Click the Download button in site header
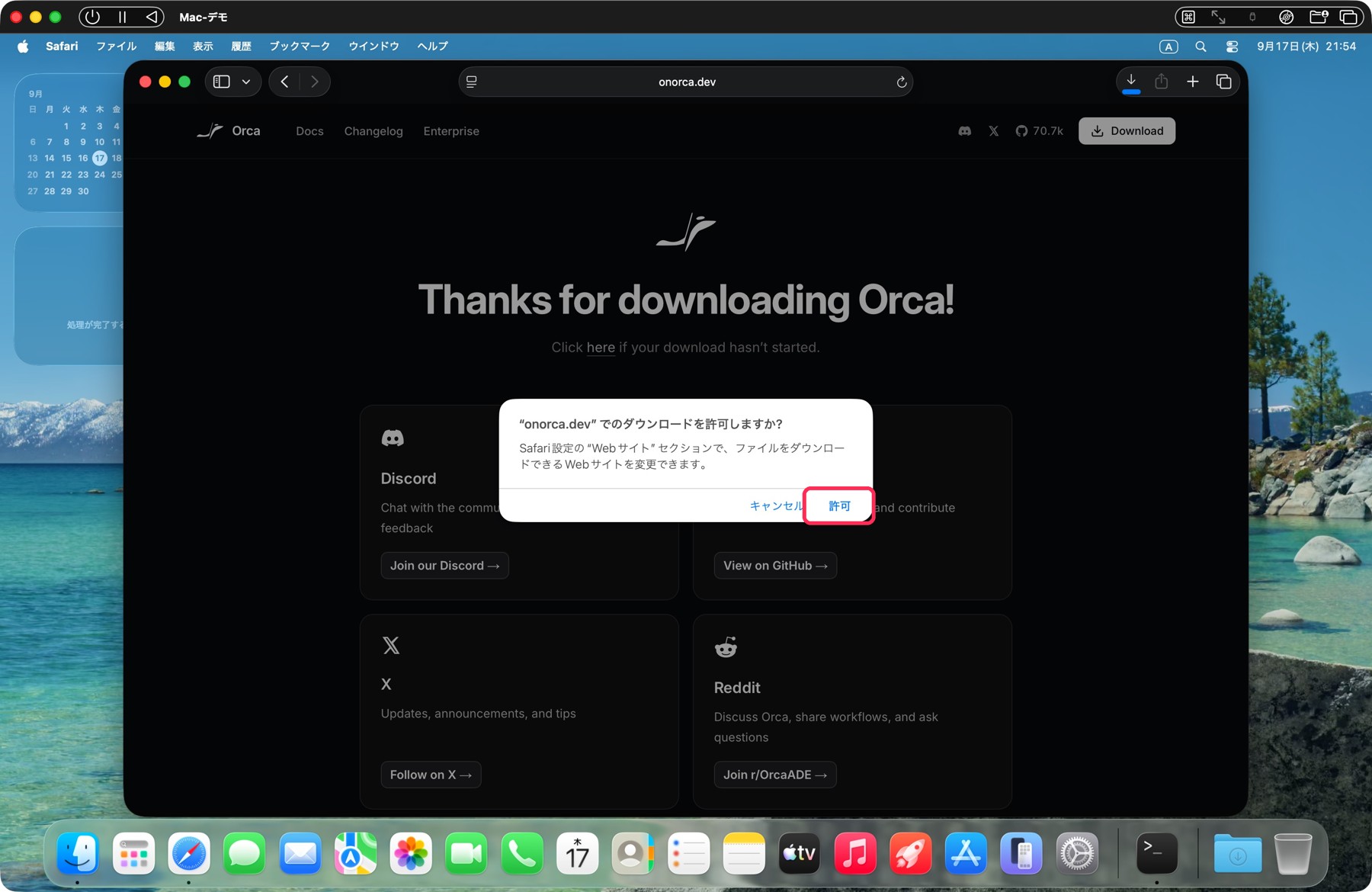This screenshot has width=1372, height=892. [1127, 131]
